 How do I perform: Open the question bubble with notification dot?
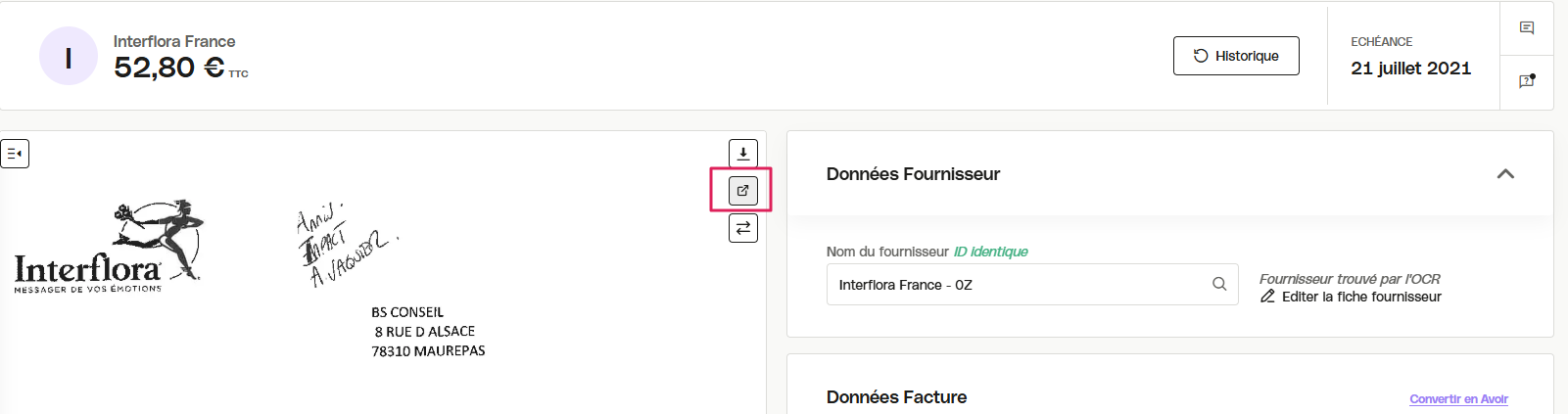pyautogui.click(x=1527, y=81)
